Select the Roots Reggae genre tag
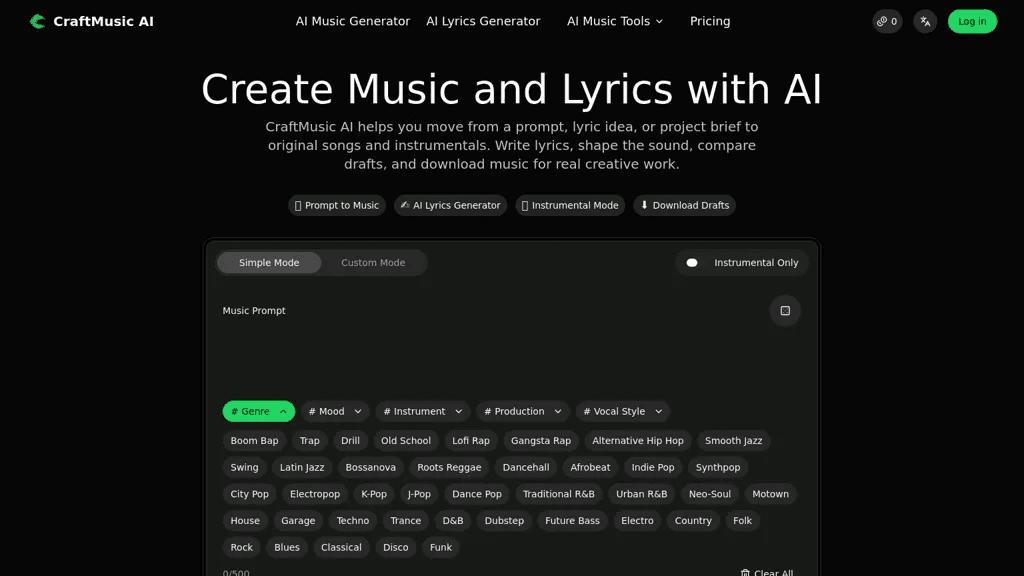 (x=449, y=468)
